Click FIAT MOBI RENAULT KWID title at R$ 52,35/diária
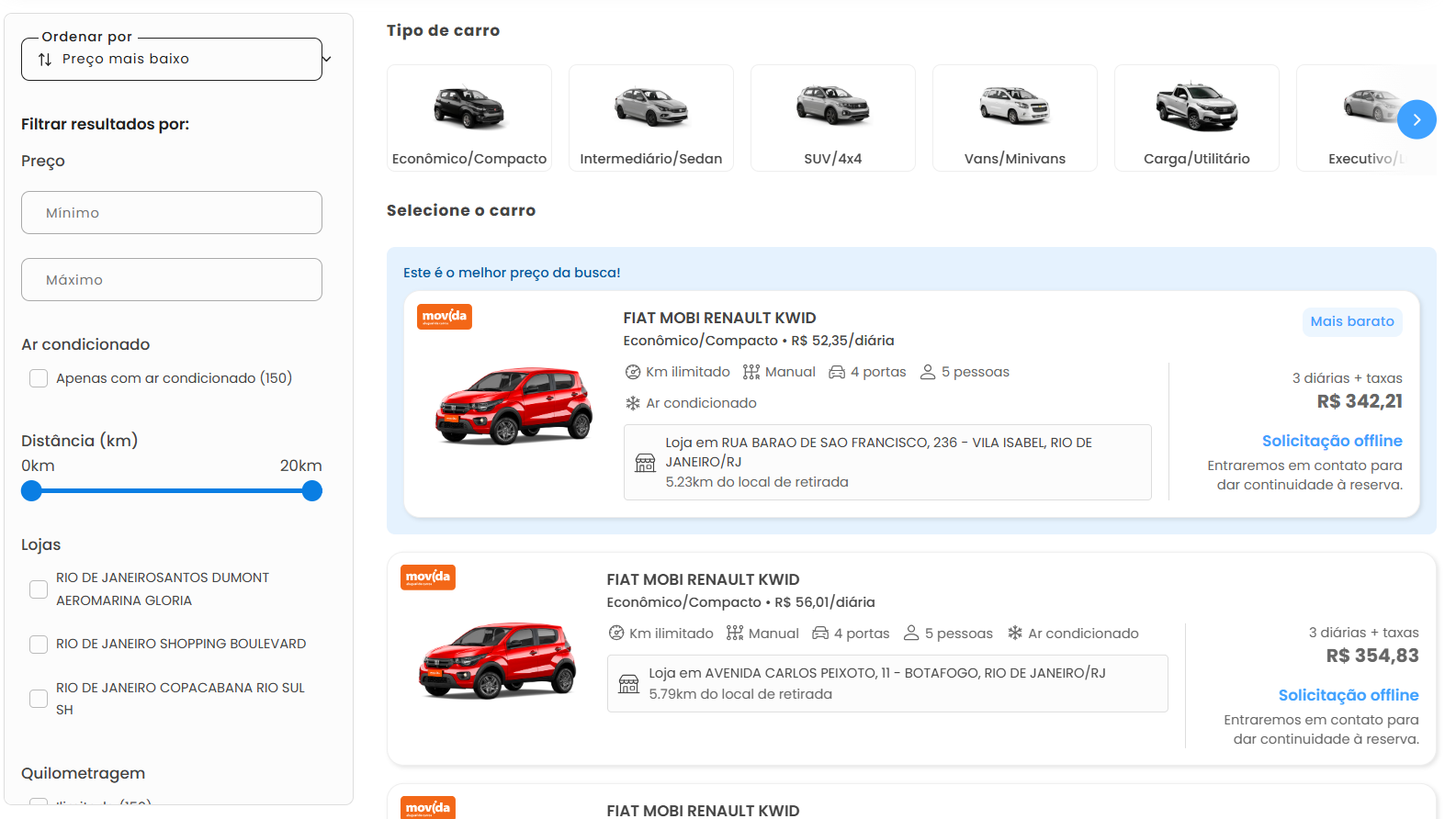The height and width of the screenshot is (819, 1456). click(720, 319)
